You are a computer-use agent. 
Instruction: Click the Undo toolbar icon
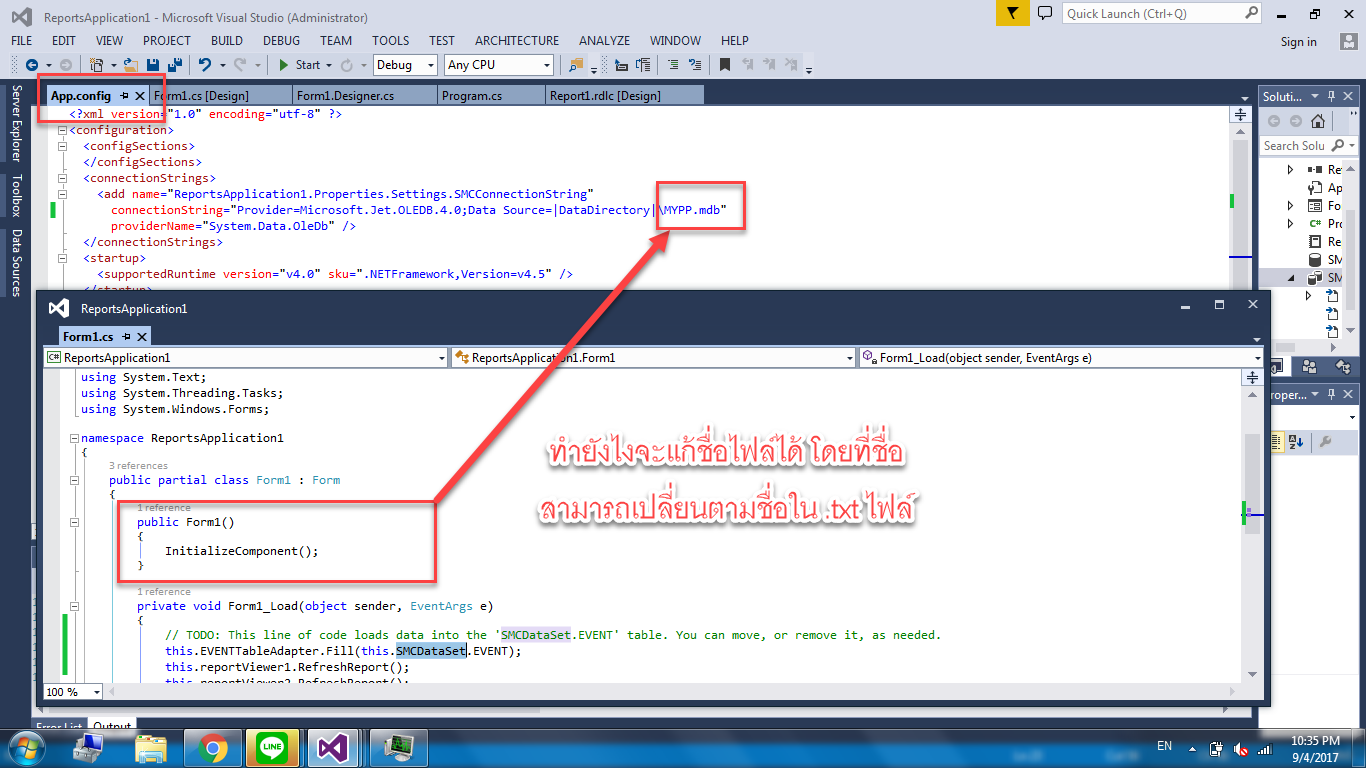coord(205,65)
